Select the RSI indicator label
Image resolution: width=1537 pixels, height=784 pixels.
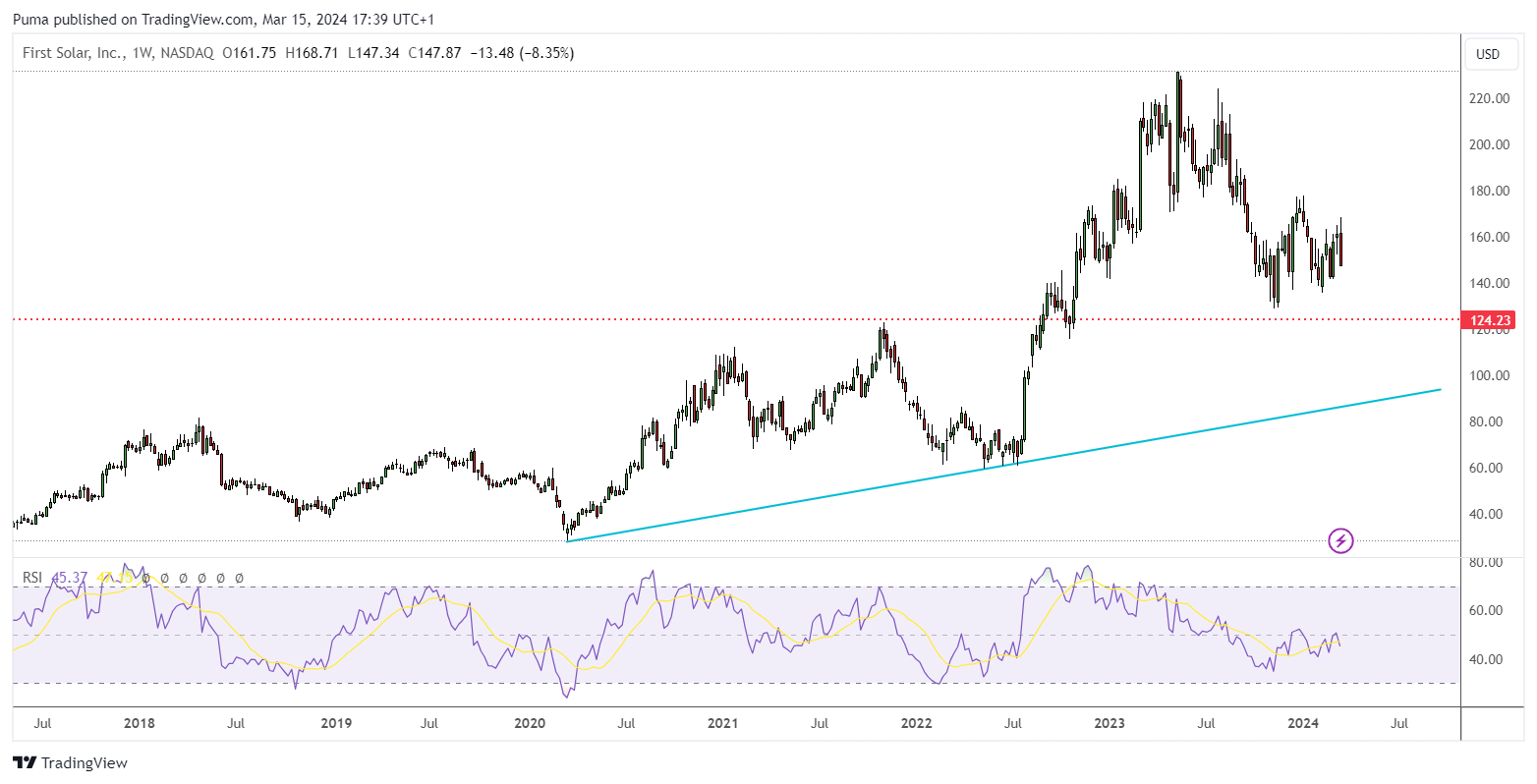pos(32,578)
